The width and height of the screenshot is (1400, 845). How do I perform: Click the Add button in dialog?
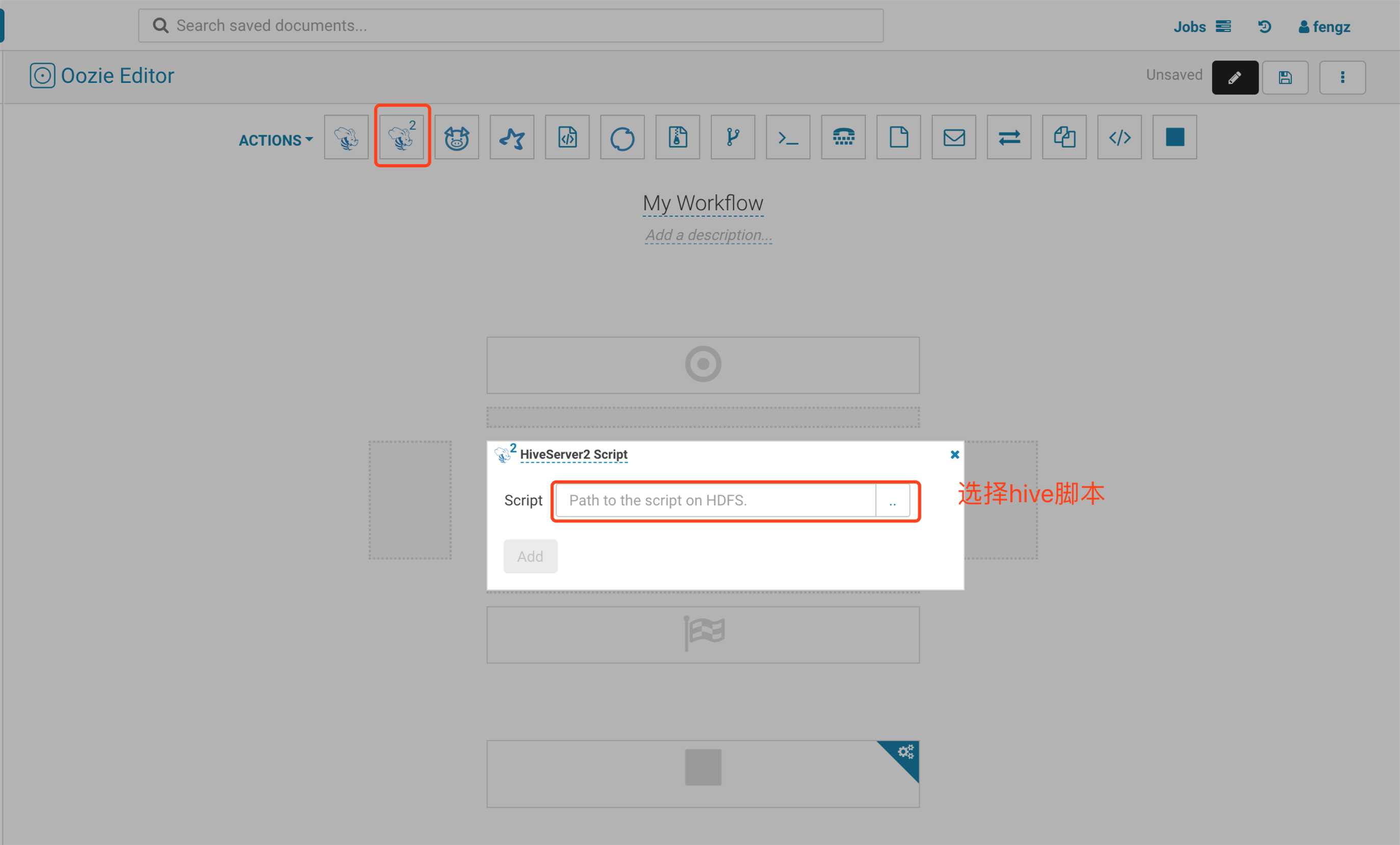530,556
